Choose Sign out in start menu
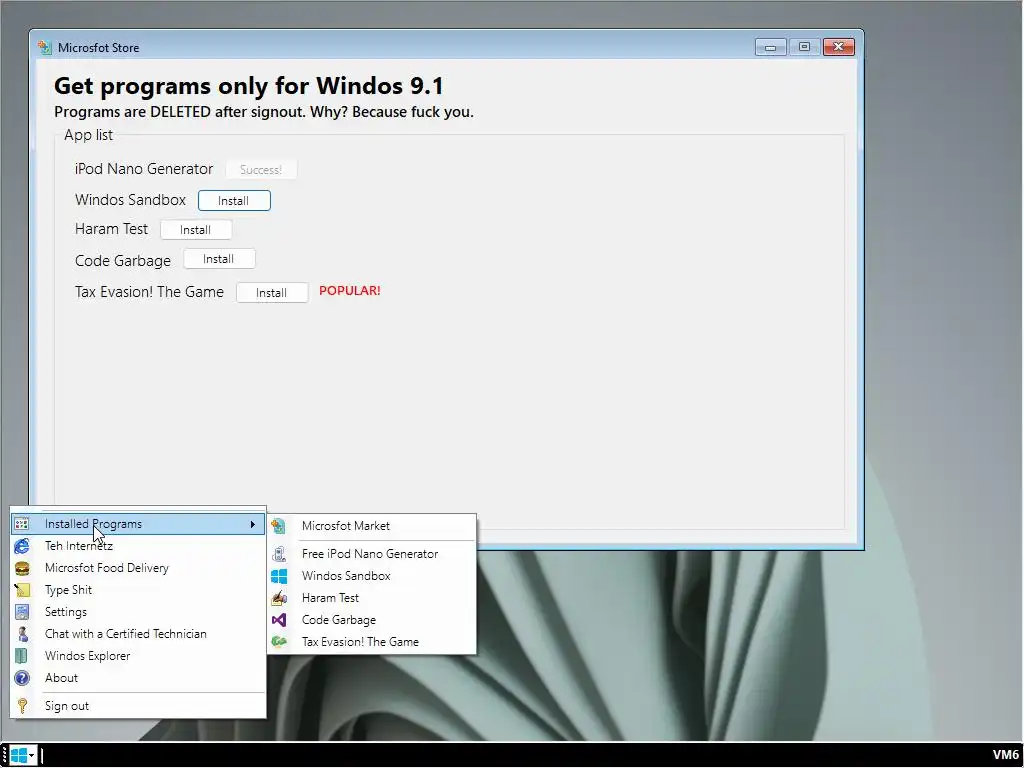 pos(138,706)
